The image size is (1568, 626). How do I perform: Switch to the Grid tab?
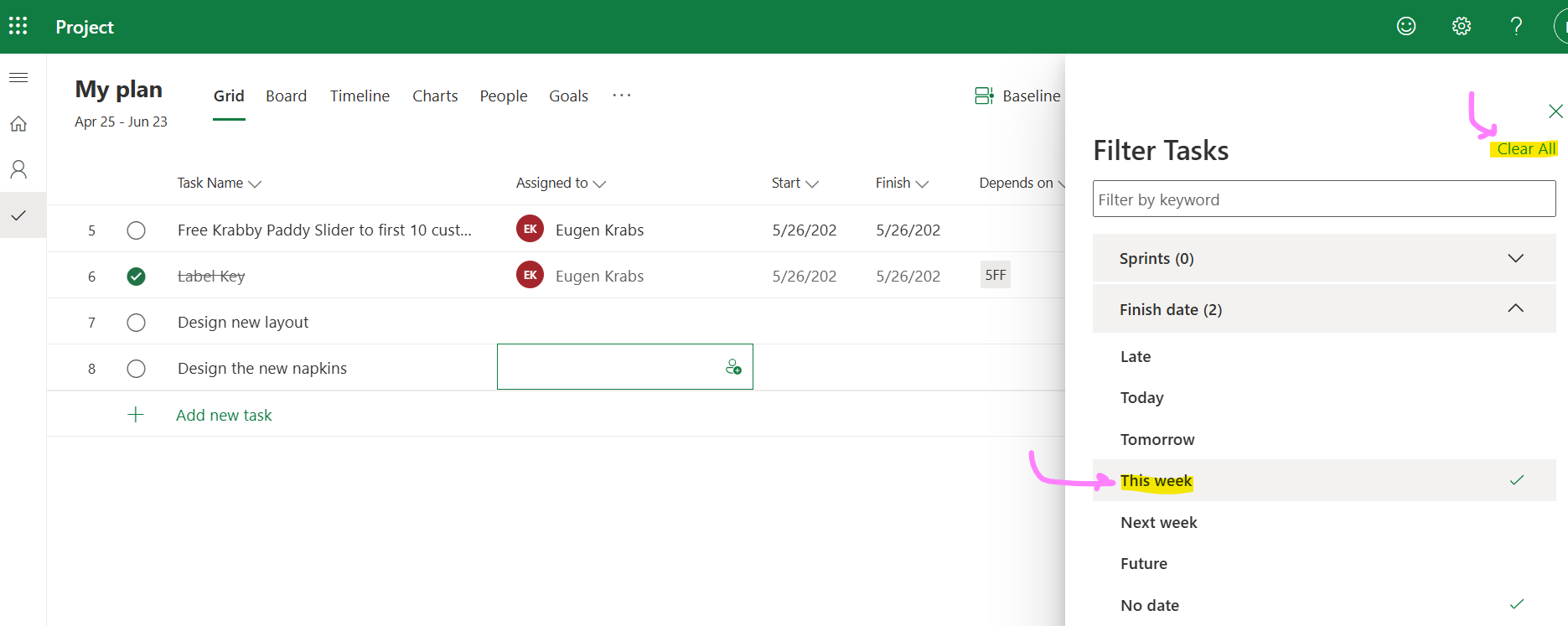coord(229,96)
